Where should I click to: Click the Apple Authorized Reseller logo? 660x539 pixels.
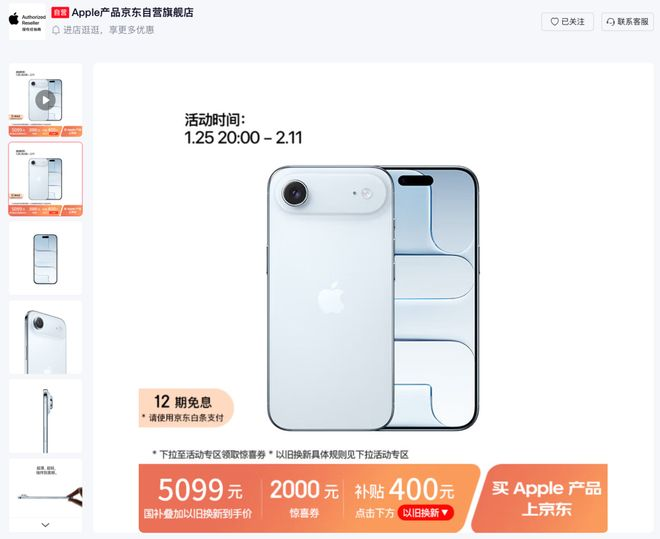(x=27, y=21)
